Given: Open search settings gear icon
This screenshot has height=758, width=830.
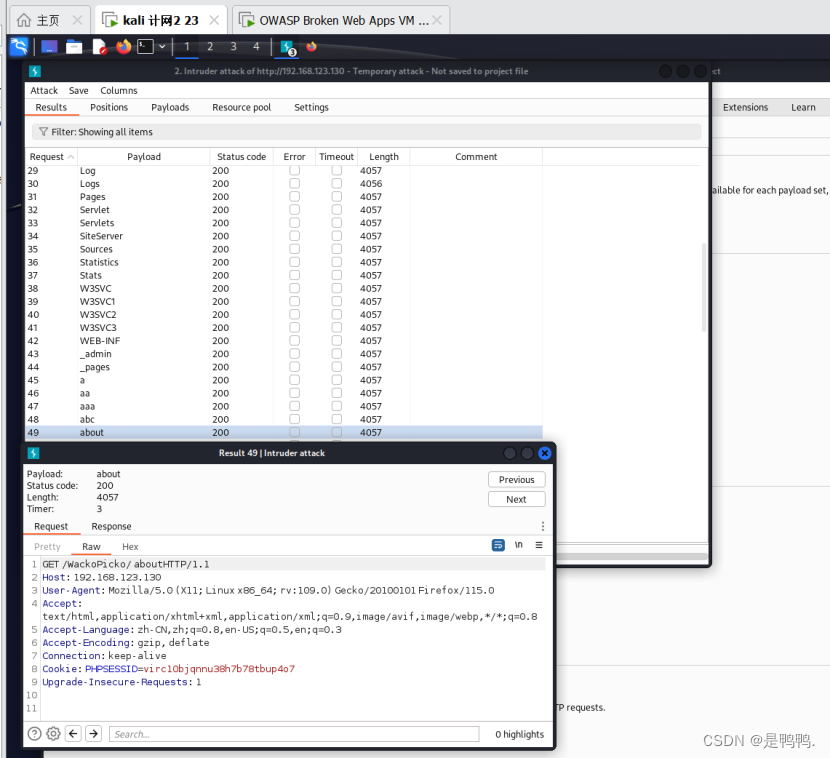Looking at the screenshot, I should tap(53, 734).
